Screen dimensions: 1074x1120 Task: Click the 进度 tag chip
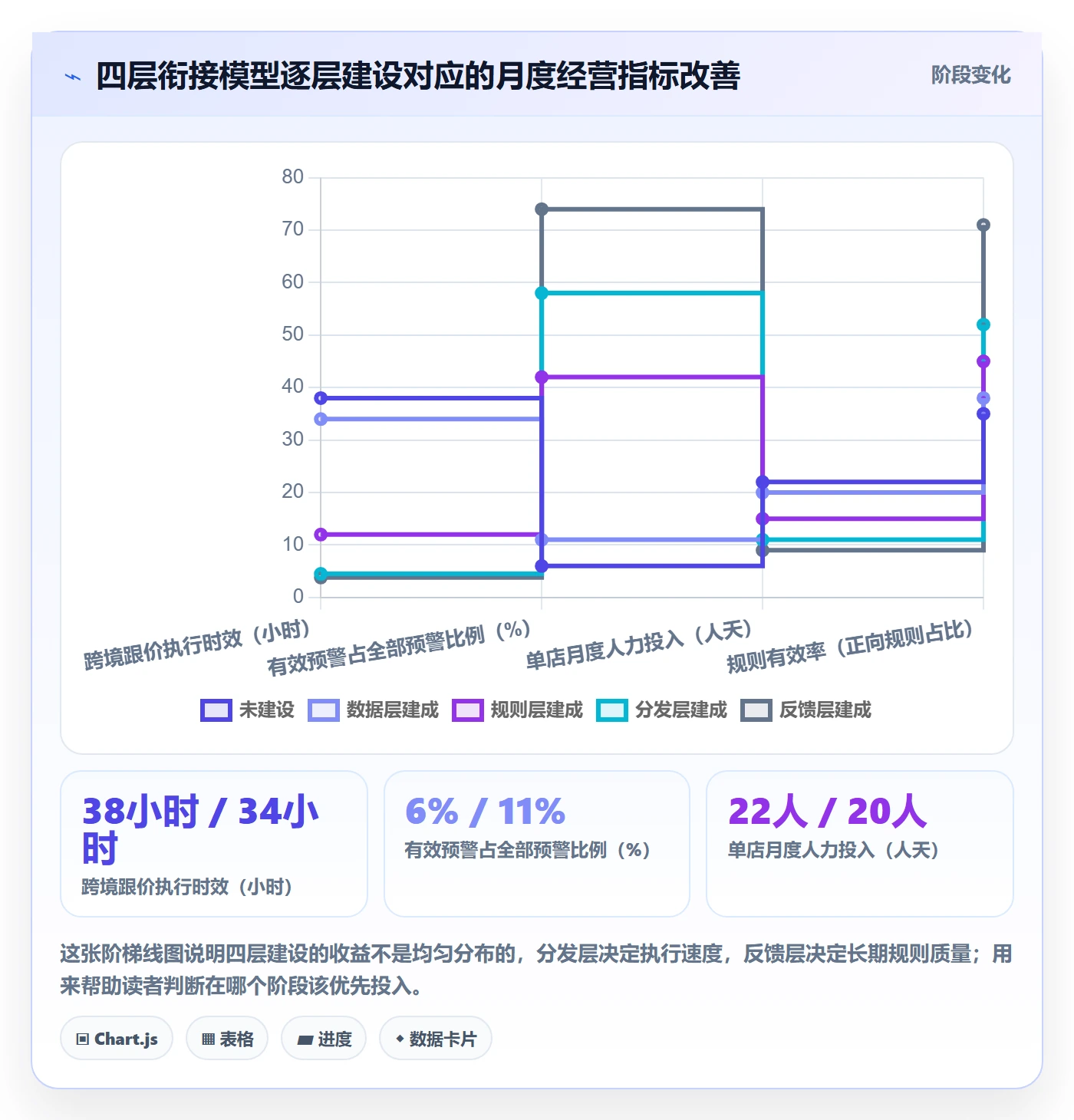tap(324, 1039)
